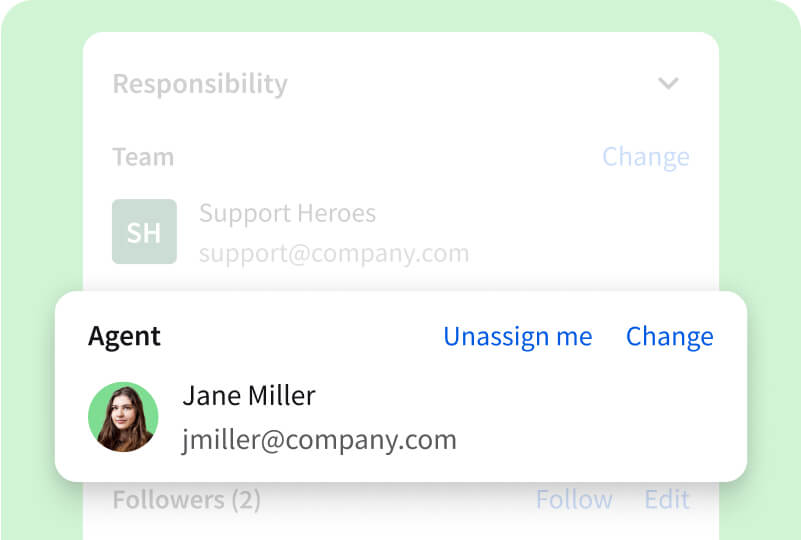The height and width of the screenshot is (540, 801).
Task: Edit the followers list
Action: click(x=666, y=499)
